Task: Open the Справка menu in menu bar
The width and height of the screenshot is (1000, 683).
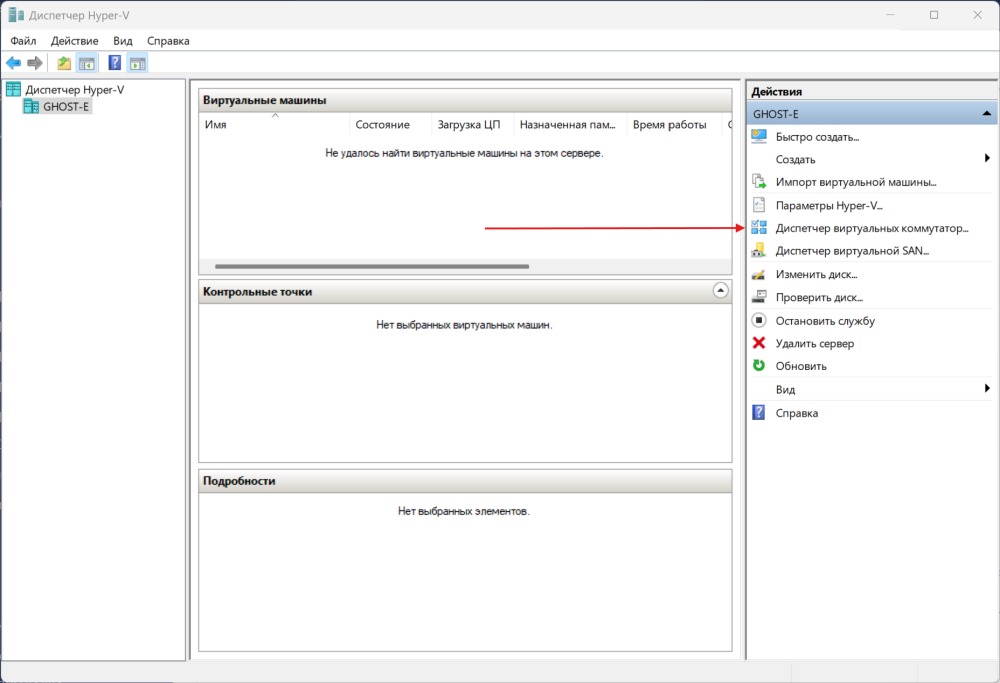Action: 168,41
